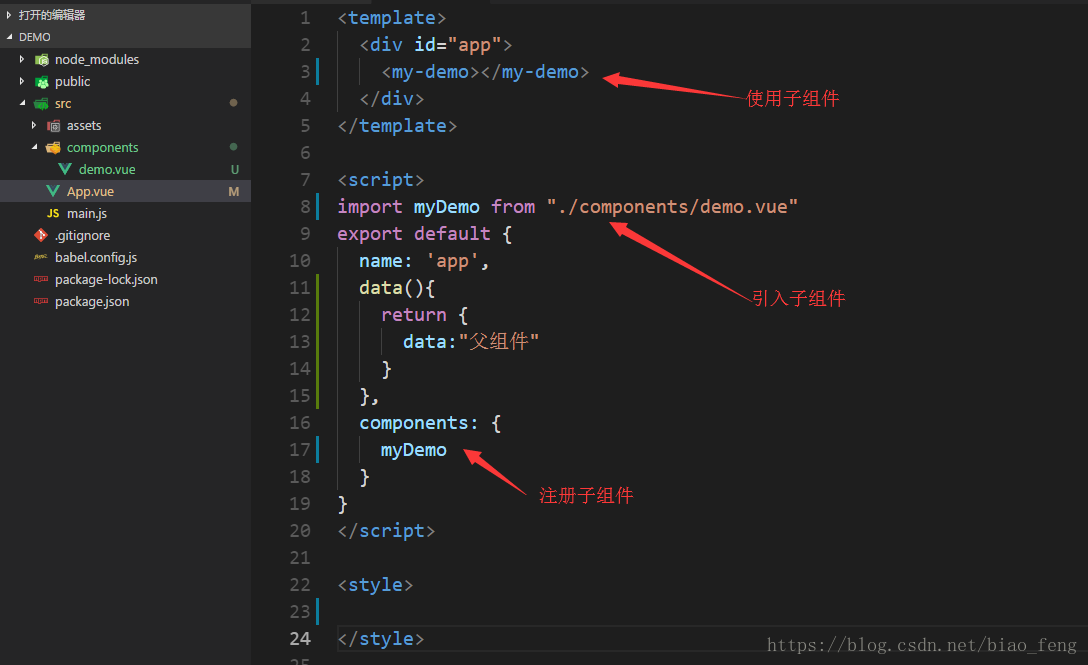The width and height of the screenshot is (1088, 665).
Task: Select the public folder label
Action: pyautogui.click(x=72, y=81)
